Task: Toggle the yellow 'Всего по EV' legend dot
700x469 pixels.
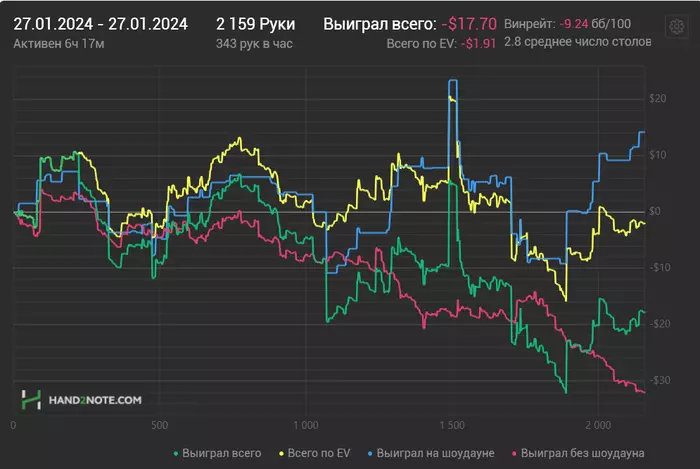Action: point(281,454)
